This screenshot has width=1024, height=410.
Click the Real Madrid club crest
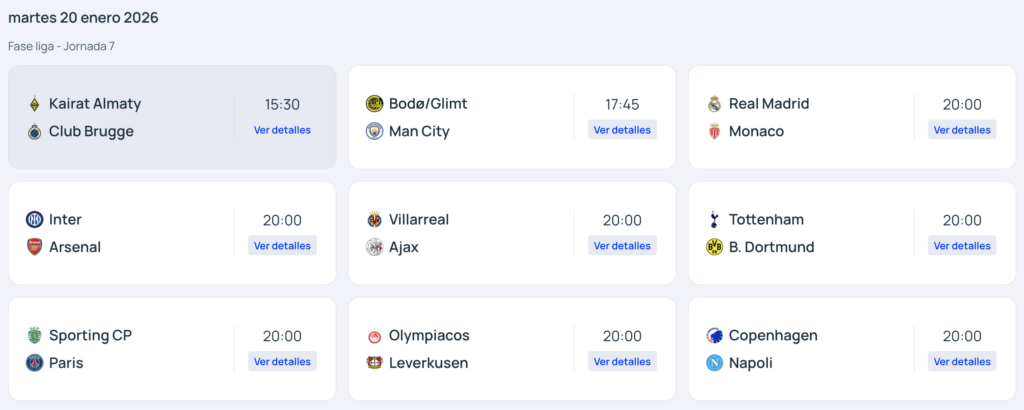[x=715, y=104]
